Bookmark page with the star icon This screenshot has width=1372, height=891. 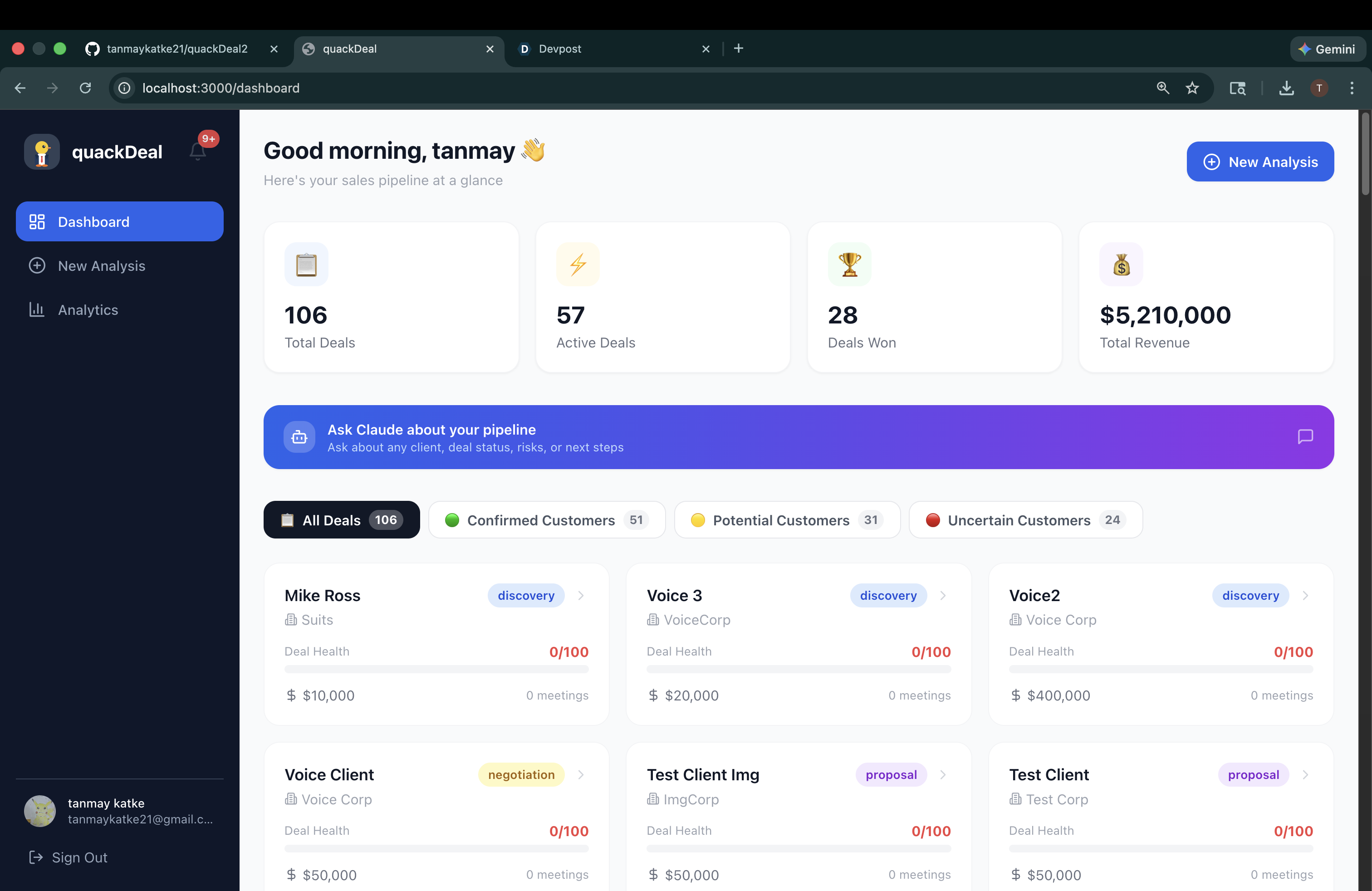tap(1192, 88)
